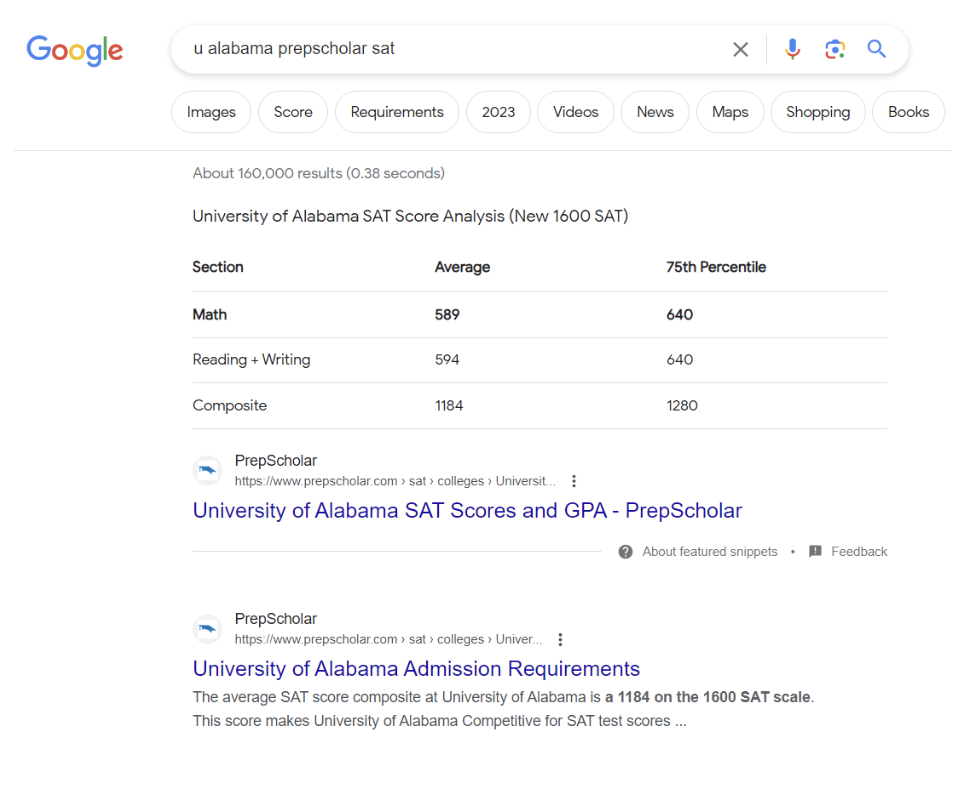Select the Images filter tab
This screenshot has width=980, height=786.
point(211,112)
